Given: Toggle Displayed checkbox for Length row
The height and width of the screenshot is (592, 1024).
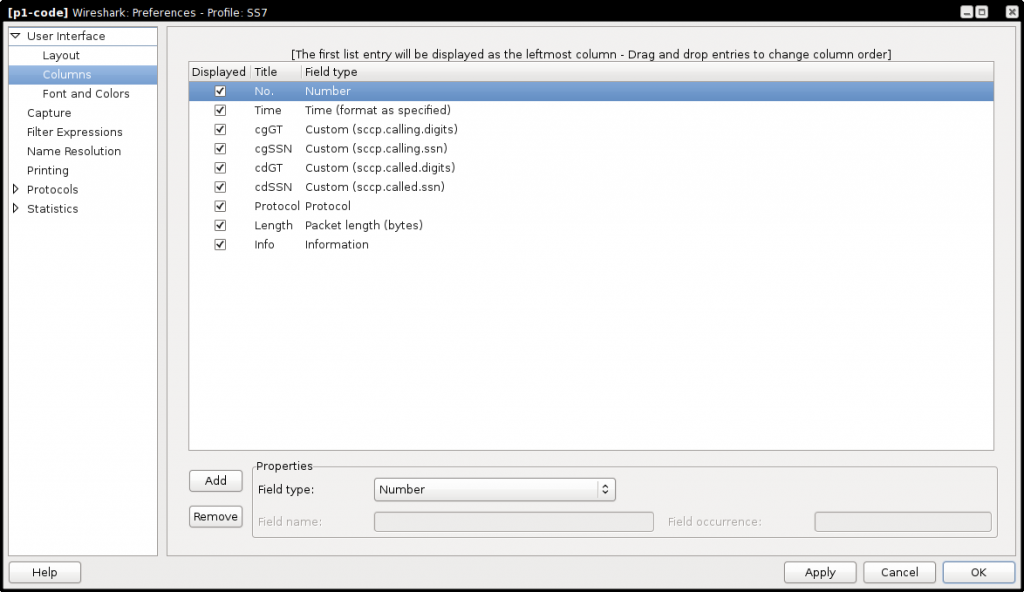Looking at the screenshot, I should (x=220, y=225).
